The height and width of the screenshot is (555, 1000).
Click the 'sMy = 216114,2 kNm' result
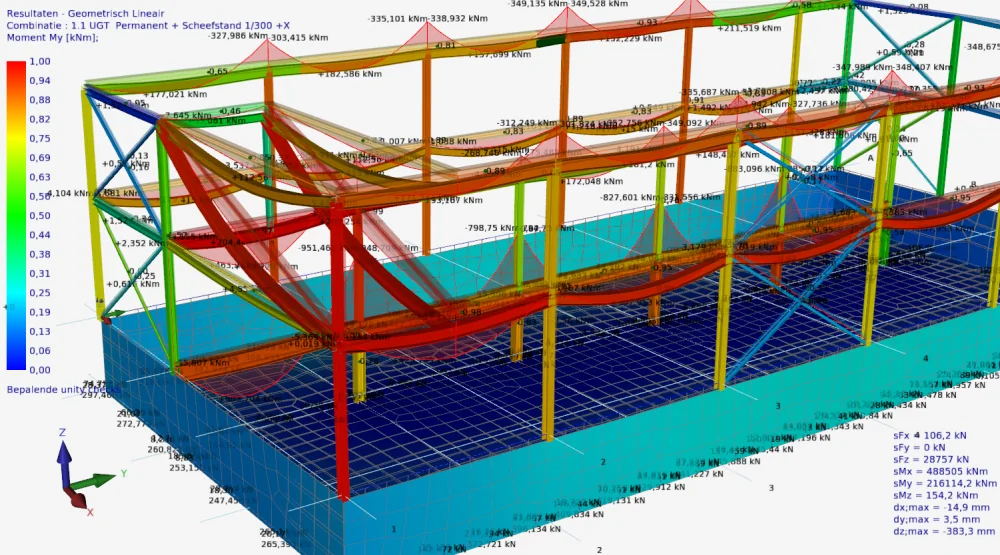(945, 484)
